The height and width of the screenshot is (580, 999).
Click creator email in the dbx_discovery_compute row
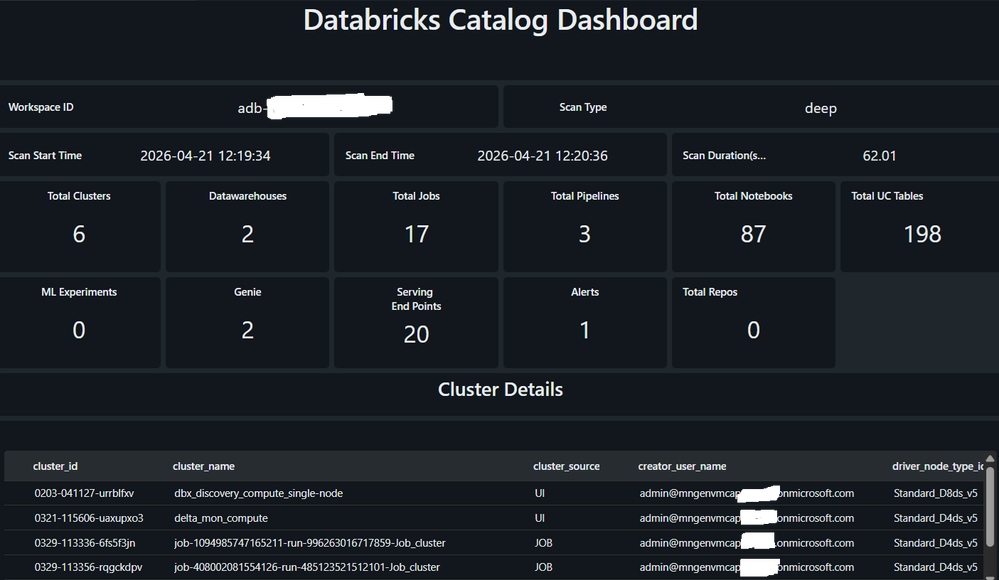[747, 493]
